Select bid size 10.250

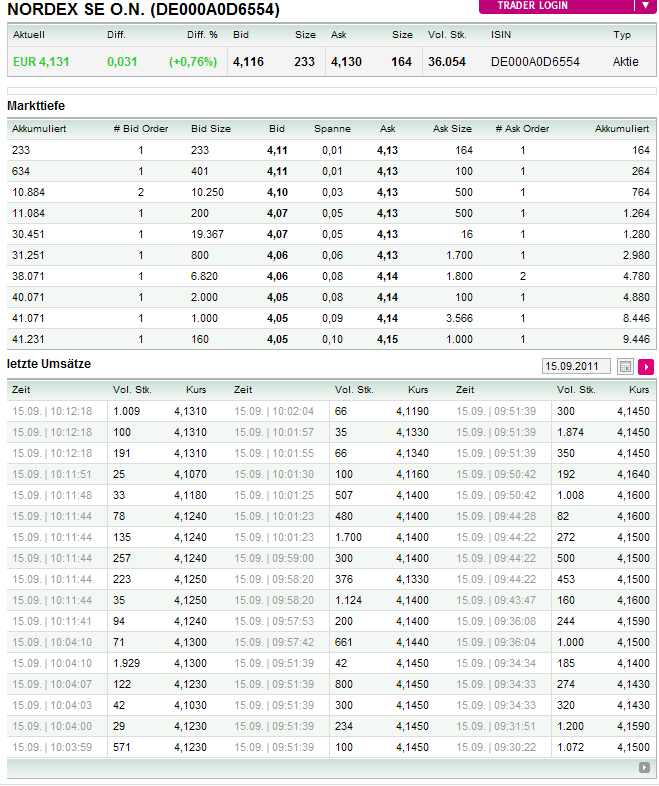pos(207,192)
